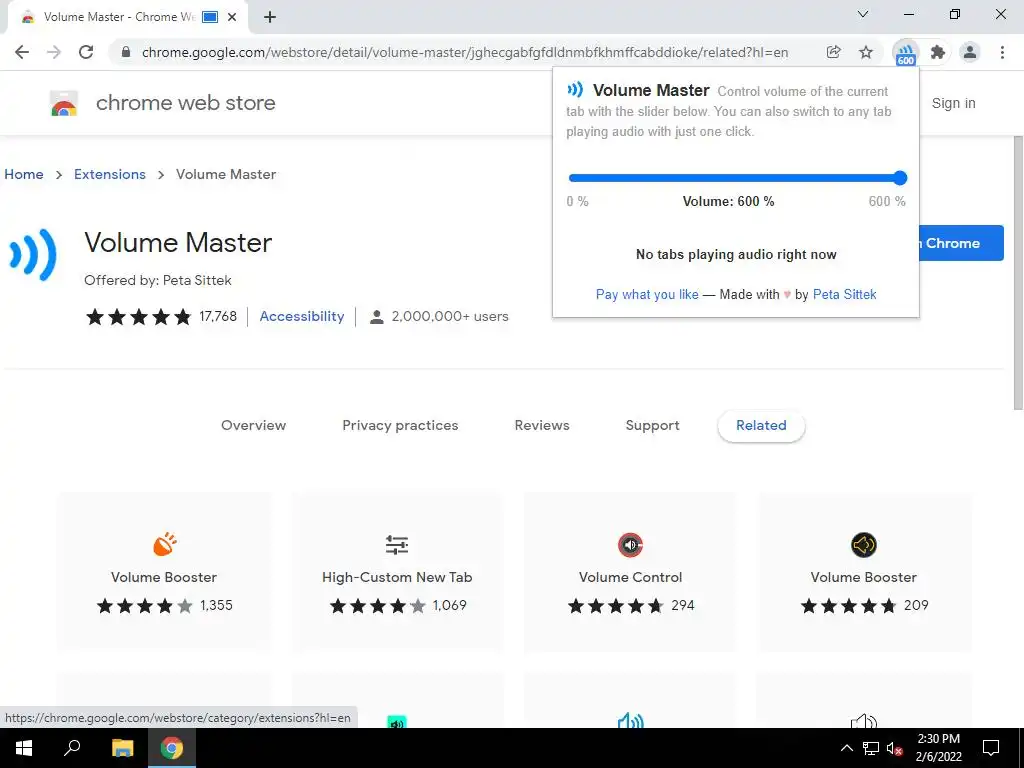1024x768 pixels.
Task: Click the Accessibility category link
Action: click(x=302, y=316)
